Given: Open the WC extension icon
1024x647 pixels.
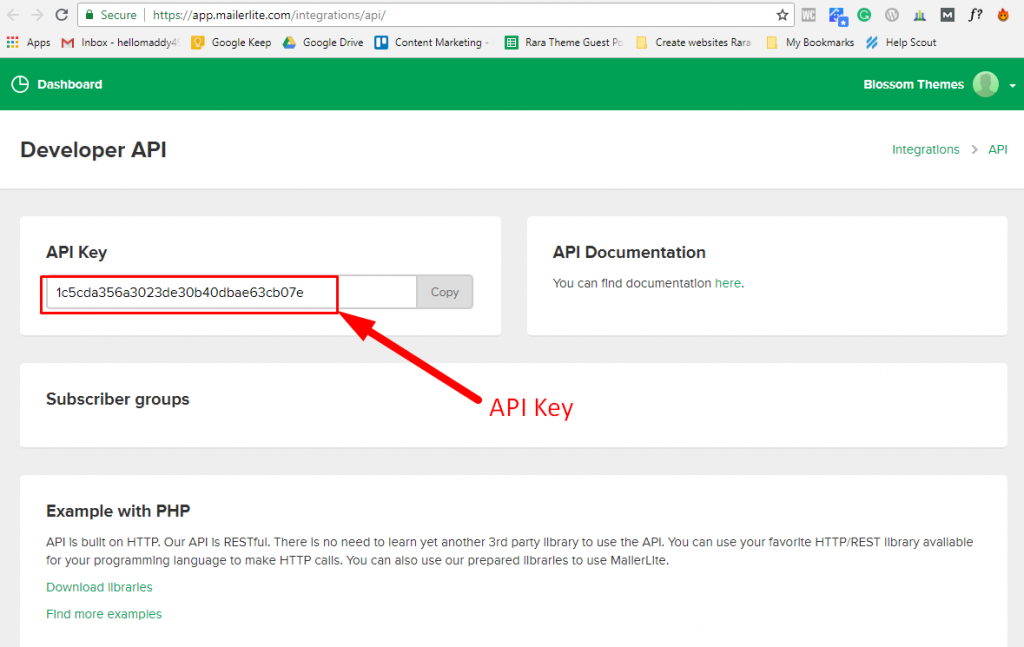Looking at the screenshot, I should (x=808, y=14).
